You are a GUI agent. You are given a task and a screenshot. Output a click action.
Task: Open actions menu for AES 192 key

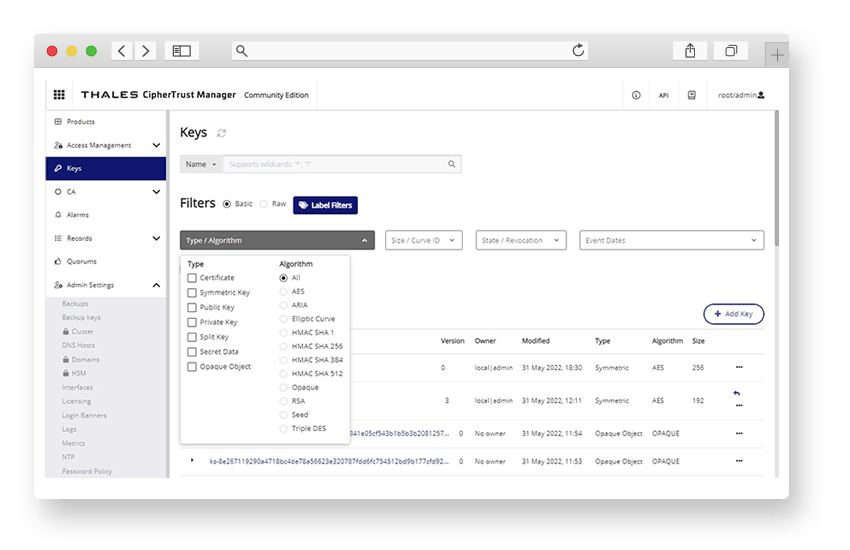coord(739,405)
